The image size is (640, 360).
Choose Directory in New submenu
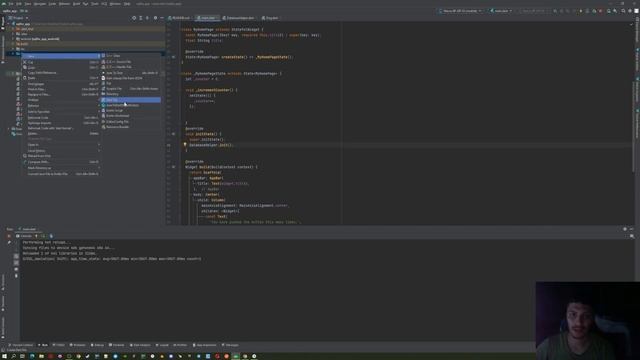coord(131,94)
